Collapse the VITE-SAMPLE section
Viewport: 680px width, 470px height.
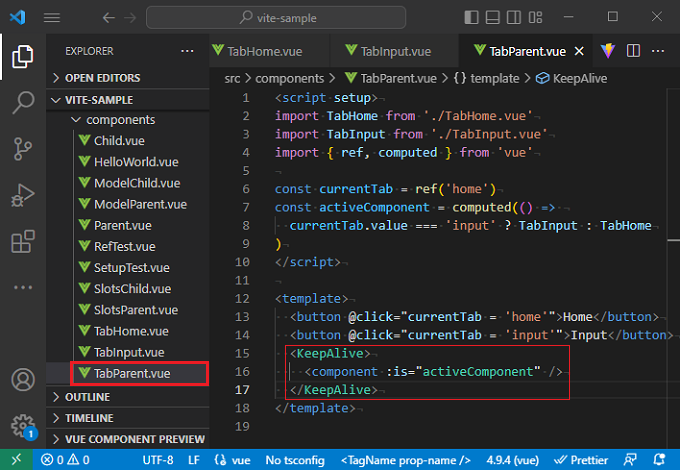pyautogui.click(x=128, y=100)
